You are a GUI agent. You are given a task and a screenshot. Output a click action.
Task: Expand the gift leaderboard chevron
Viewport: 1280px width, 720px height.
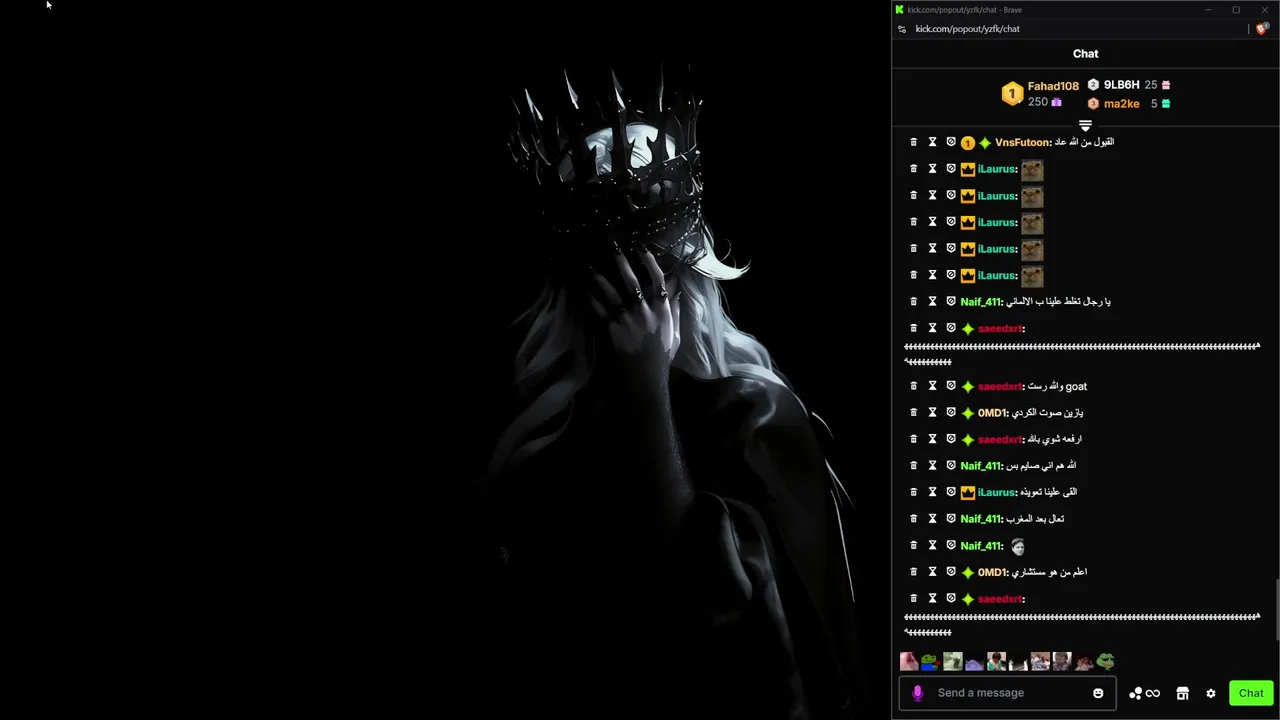[x=1085, y=126]
